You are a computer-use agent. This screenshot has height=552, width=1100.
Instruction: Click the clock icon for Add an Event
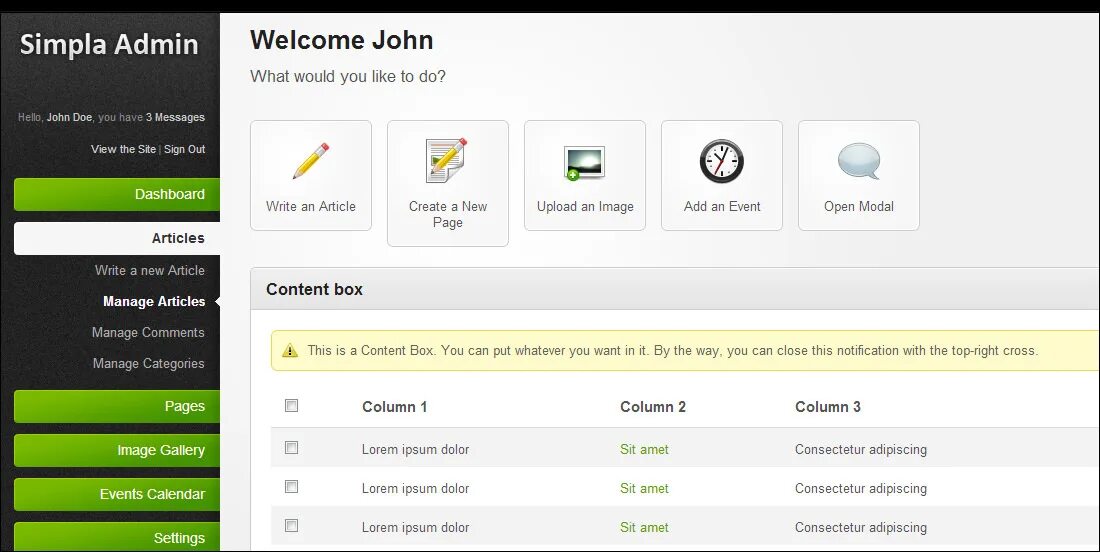tap(721, 161)
